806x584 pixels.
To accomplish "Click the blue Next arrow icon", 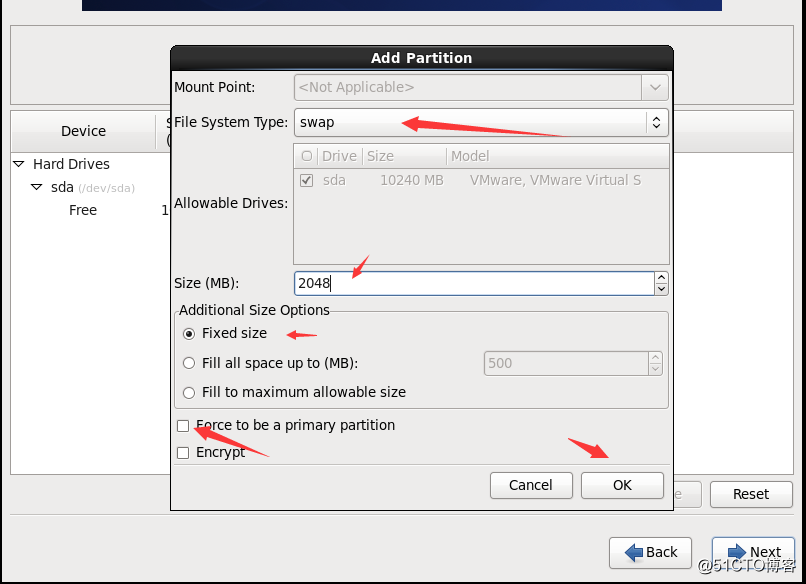I will 737,552.
